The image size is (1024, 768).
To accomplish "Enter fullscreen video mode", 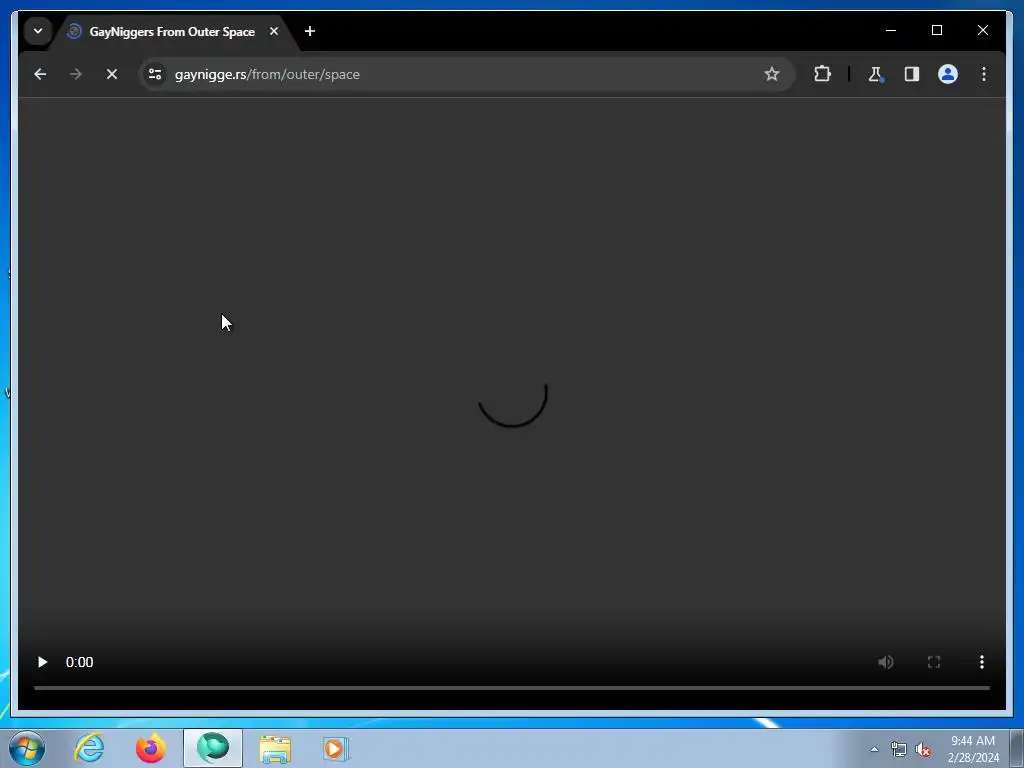I will [934, 662].
